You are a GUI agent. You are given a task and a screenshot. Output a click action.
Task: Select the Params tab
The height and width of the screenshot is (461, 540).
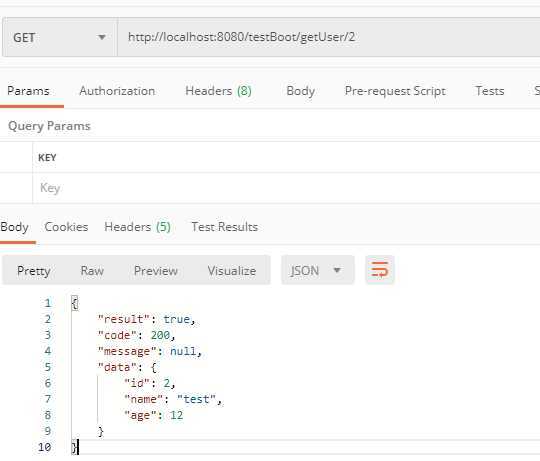pyautogui.click(x=28, y=91)
